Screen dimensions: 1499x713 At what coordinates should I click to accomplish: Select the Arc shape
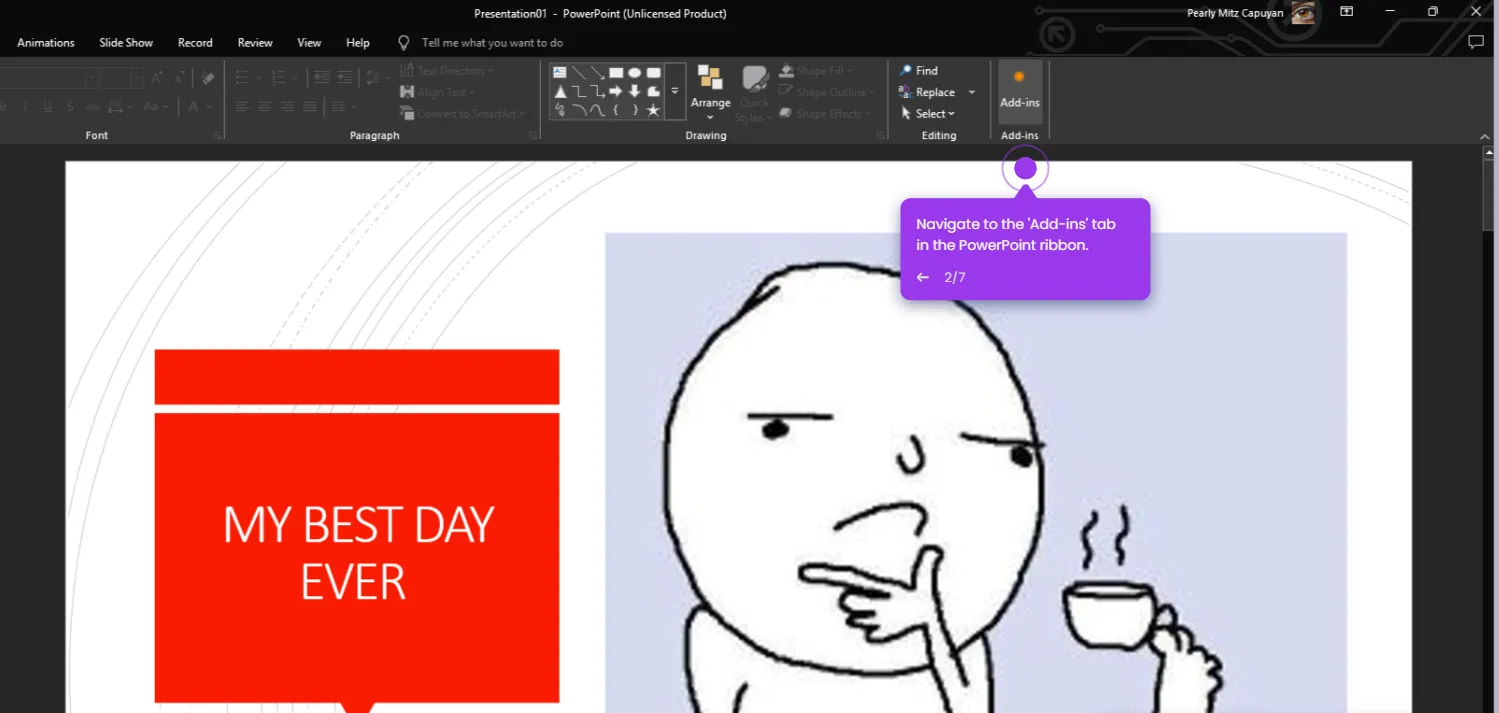tap(579, 110)
